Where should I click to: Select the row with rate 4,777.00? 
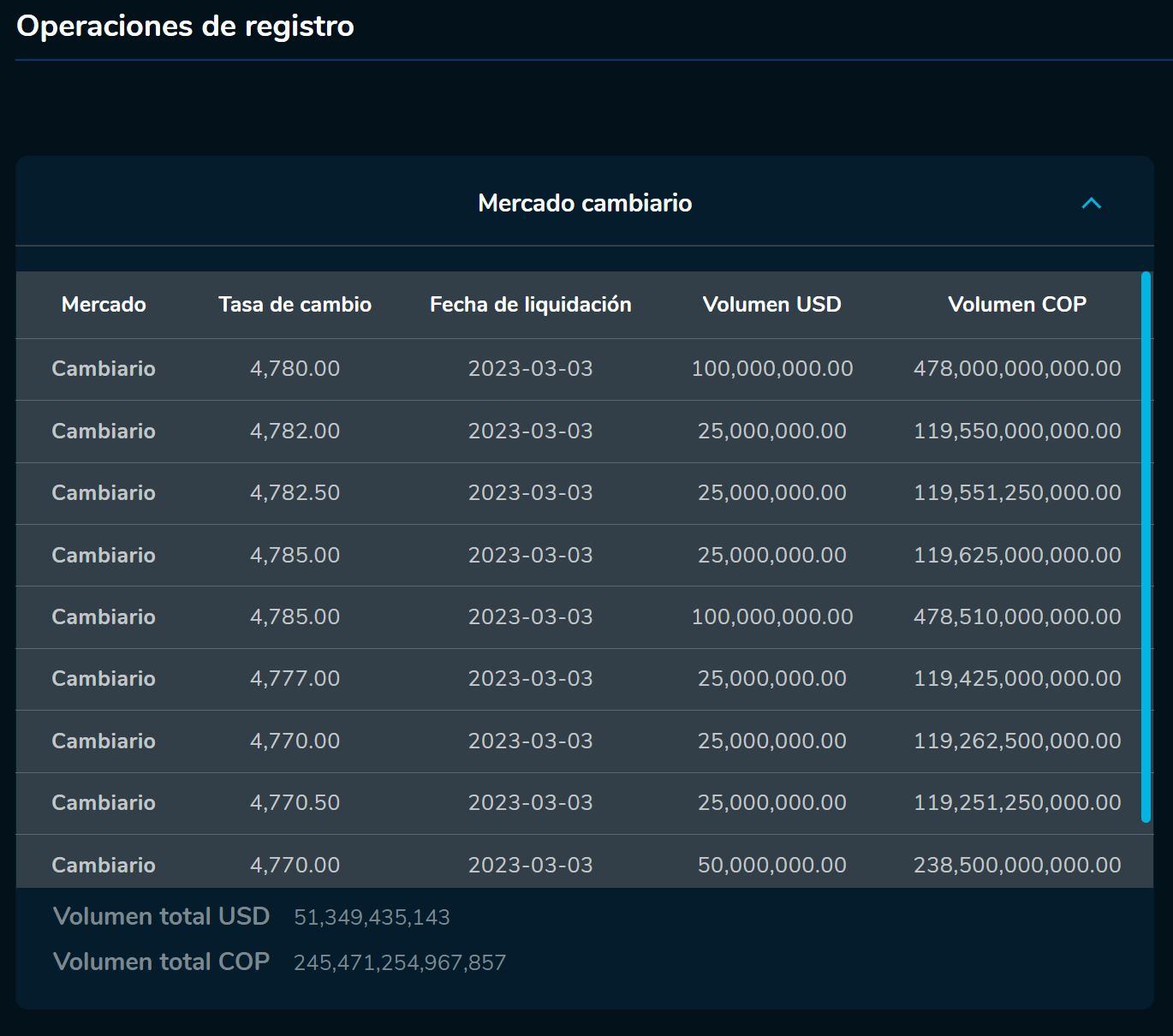click(x=582, y=679)
